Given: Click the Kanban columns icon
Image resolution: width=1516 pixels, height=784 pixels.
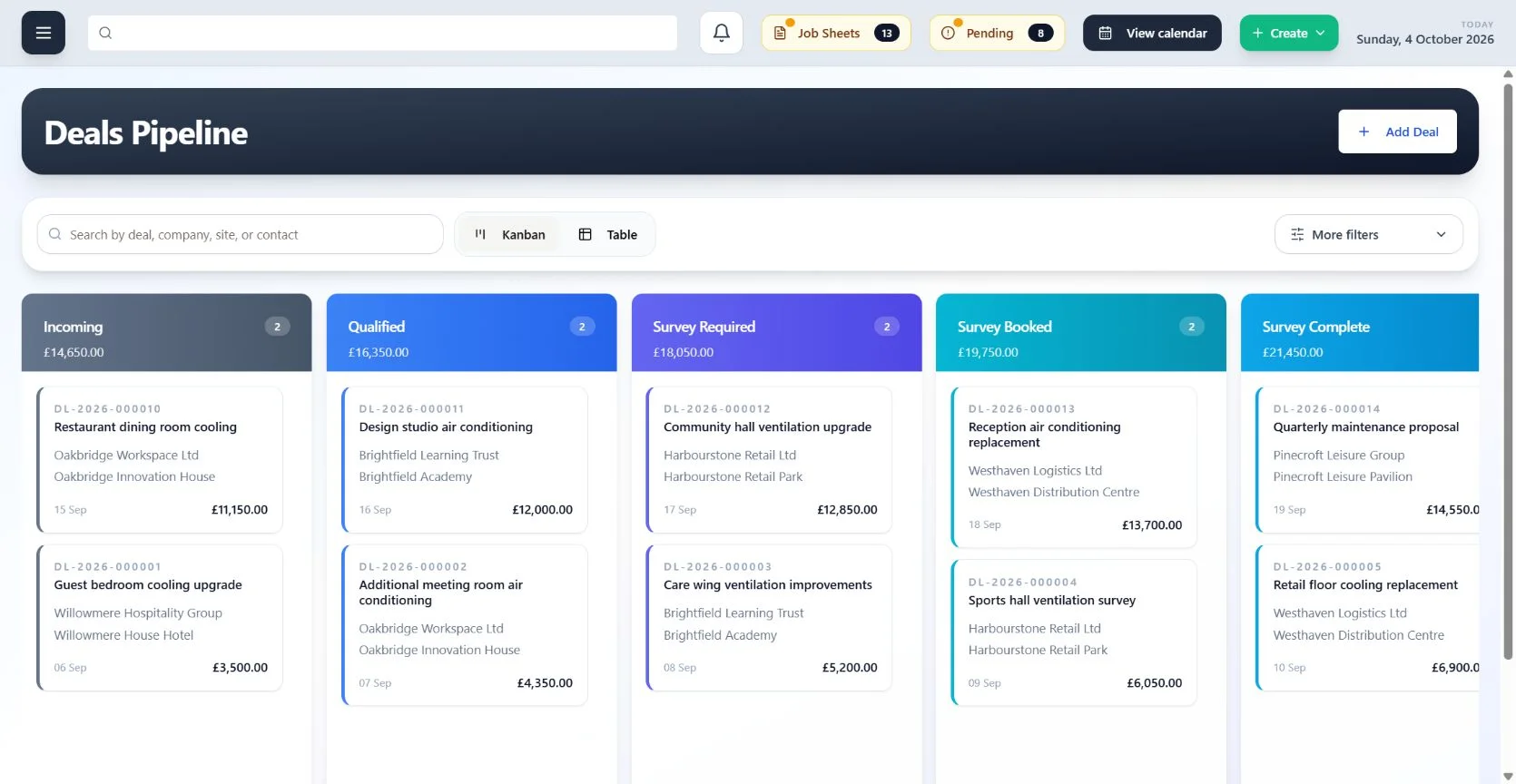Looking at the screenshot, I should tap(480, 234).
